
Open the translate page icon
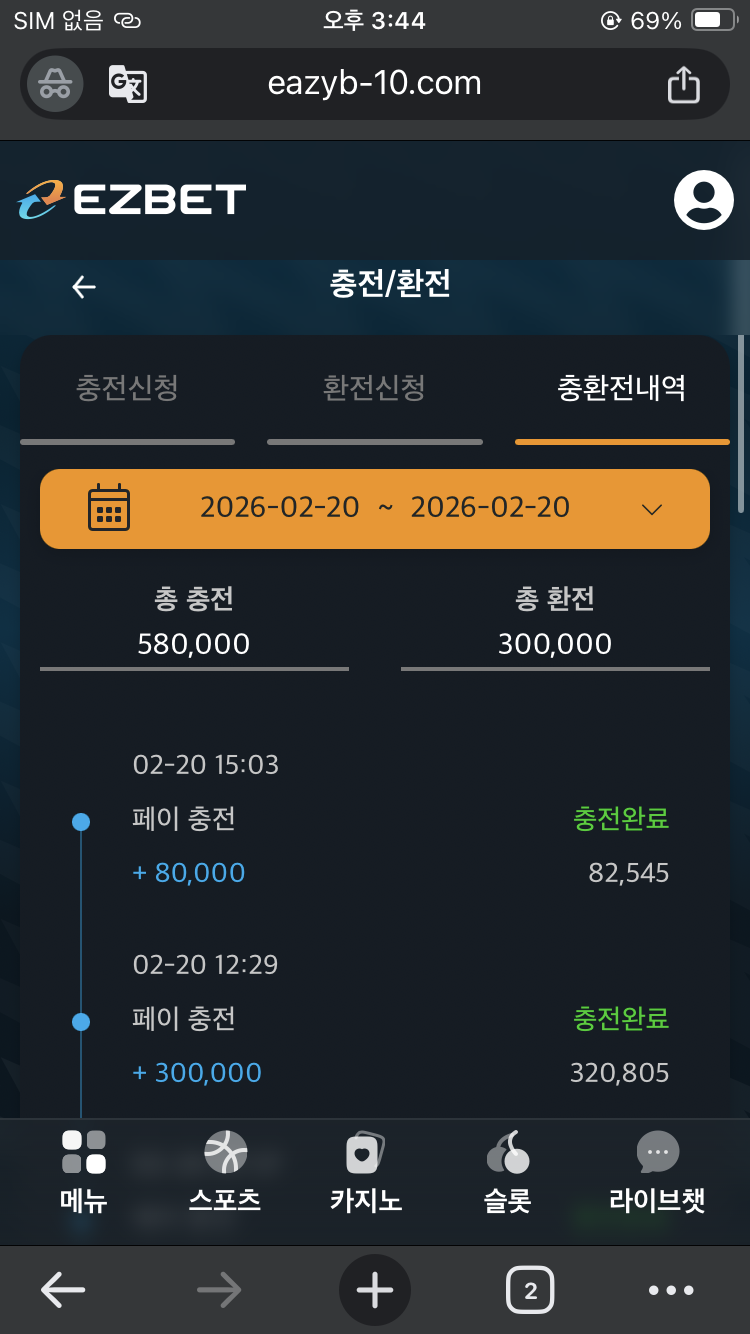click(128, 84)
